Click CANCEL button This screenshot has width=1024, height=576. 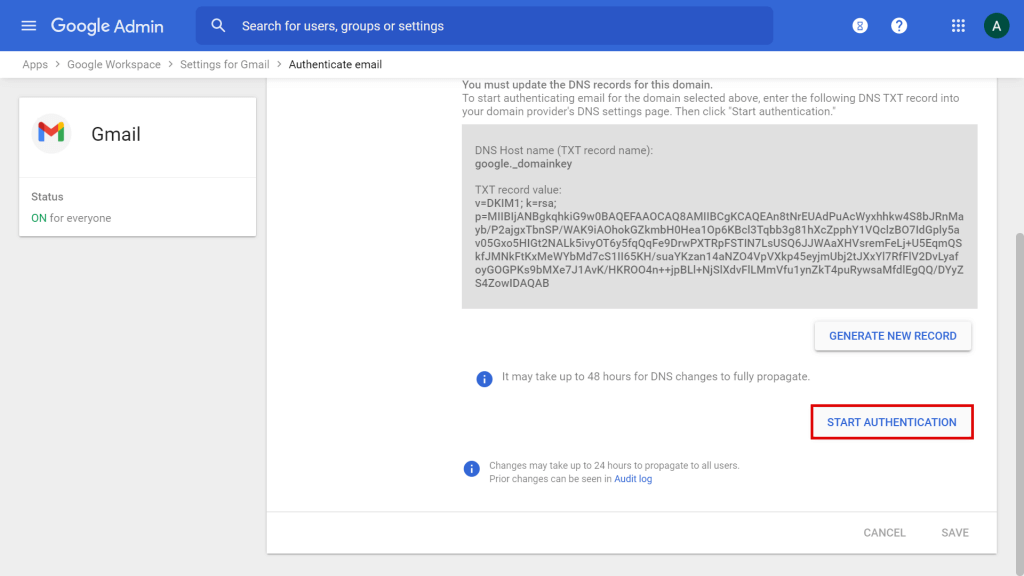(x=884, y=532)
